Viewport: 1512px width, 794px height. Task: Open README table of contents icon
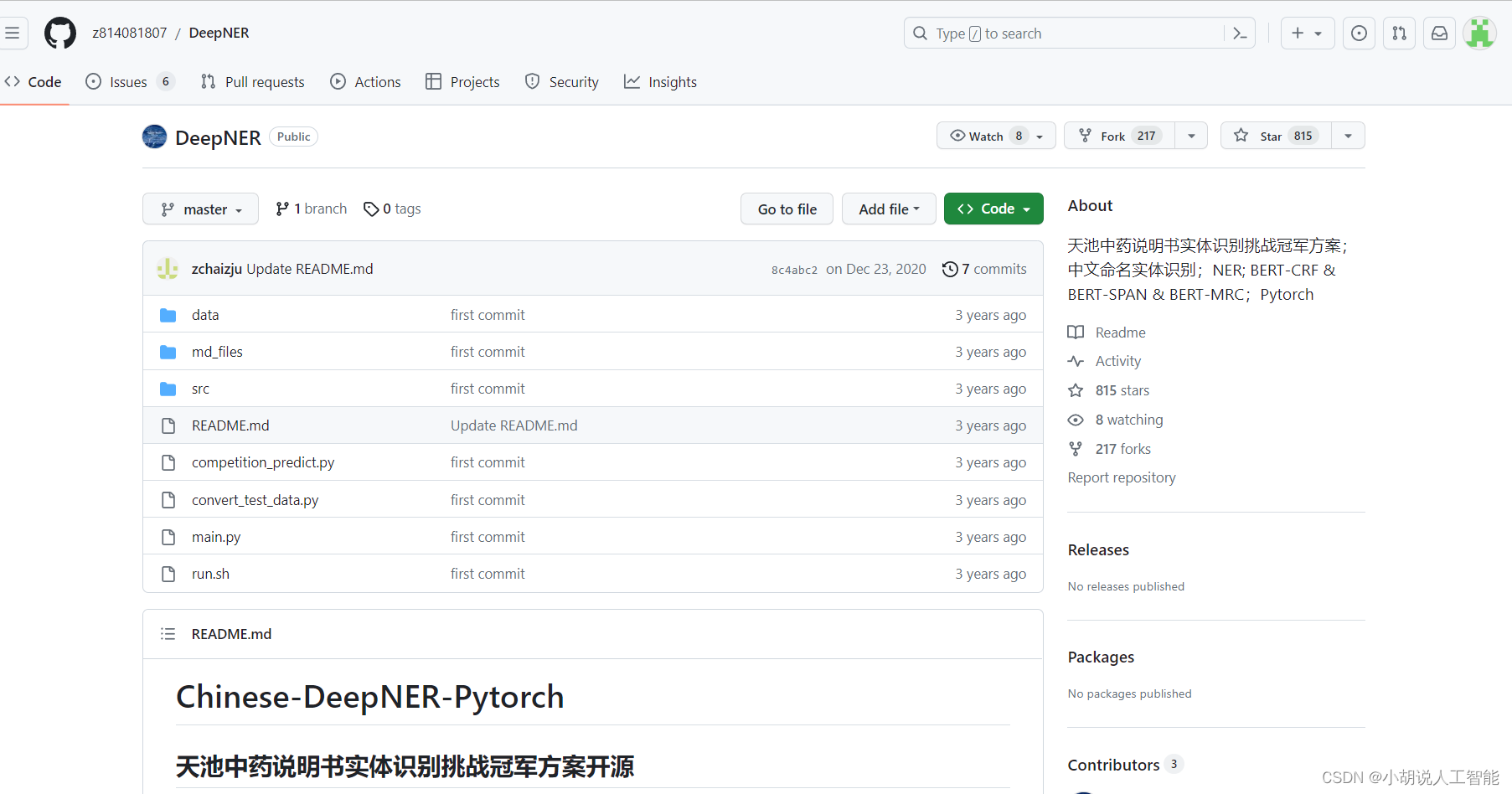(x=168, y=634)
